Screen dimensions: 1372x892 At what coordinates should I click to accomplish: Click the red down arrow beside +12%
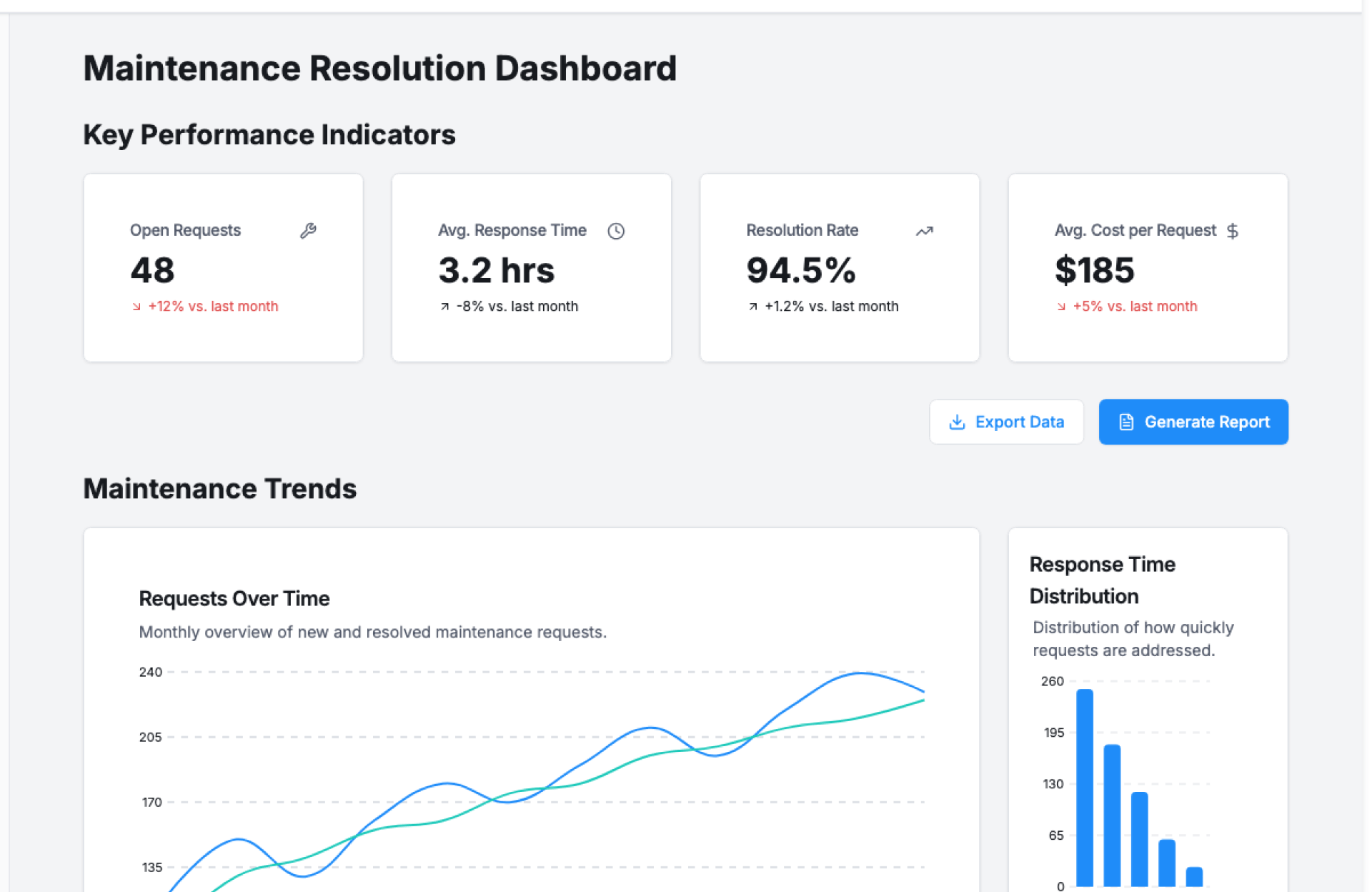point(136,307)
